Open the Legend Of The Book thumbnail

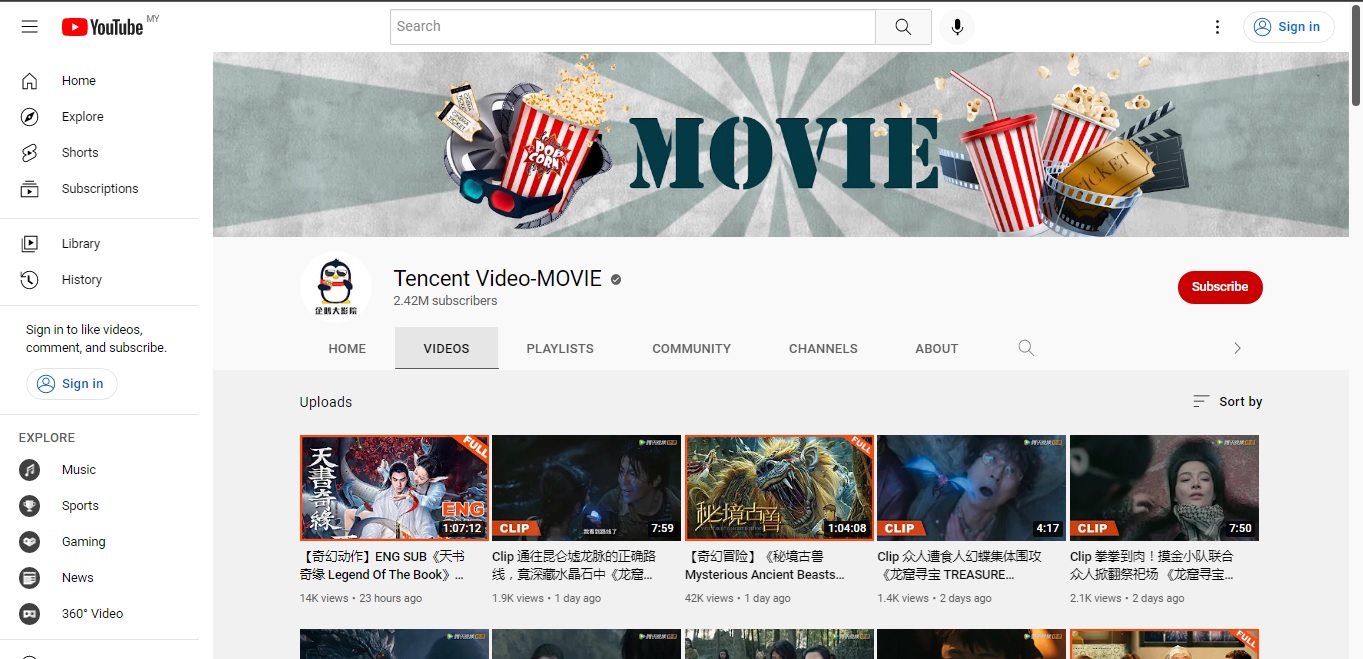[x=394, y=488]
